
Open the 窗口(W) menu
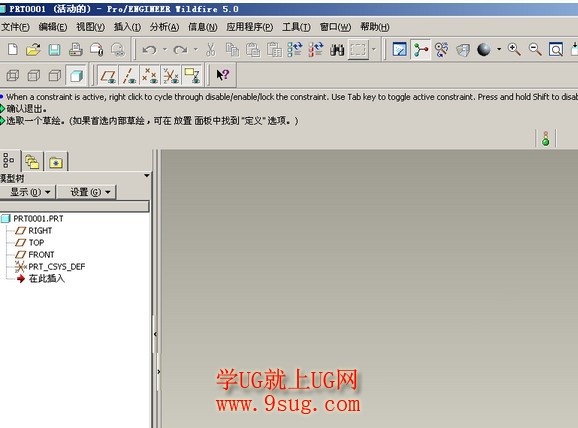click(335, 27)
